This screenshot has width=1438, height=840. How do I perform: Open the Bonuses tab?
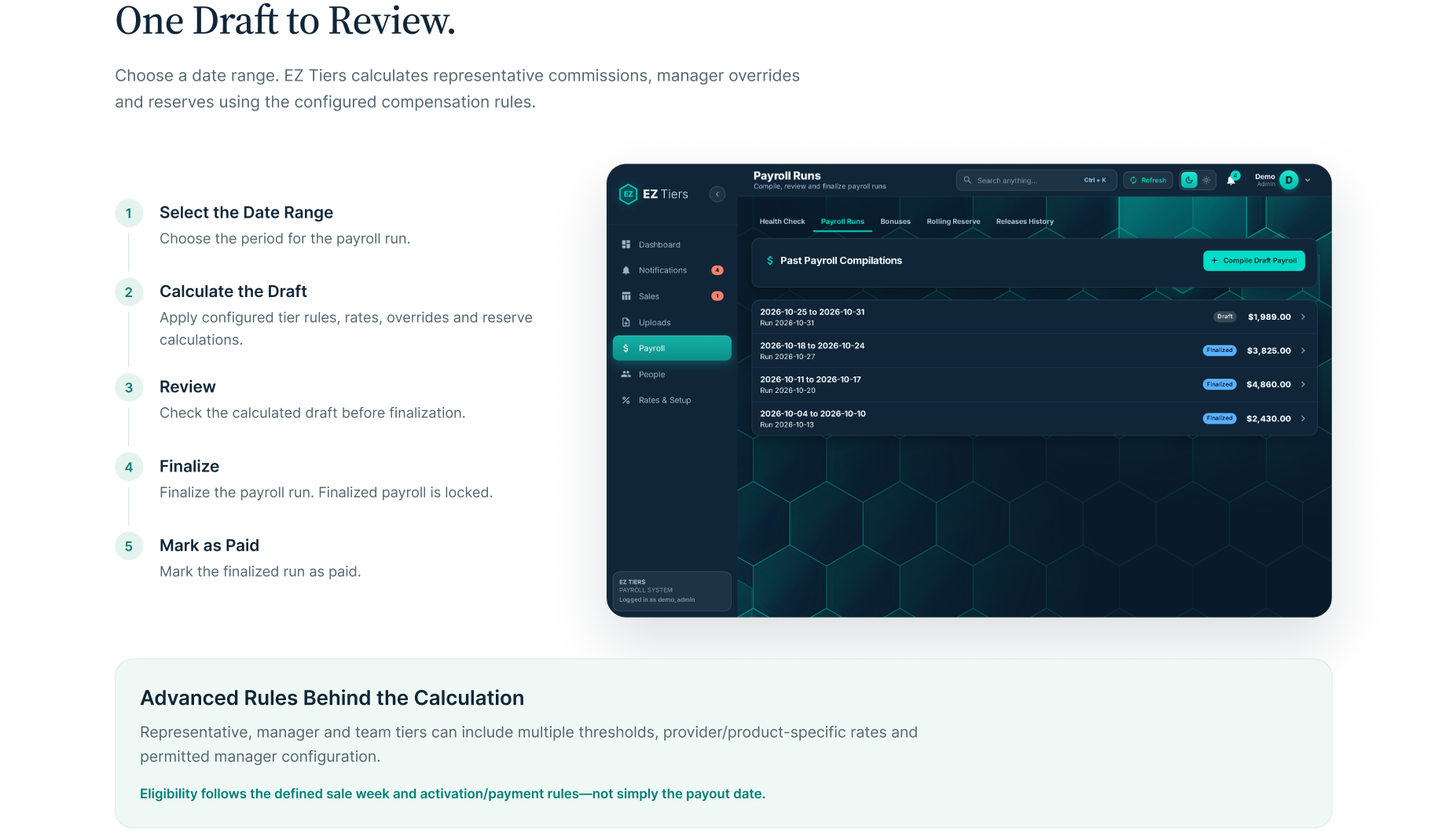coord(895,222)
